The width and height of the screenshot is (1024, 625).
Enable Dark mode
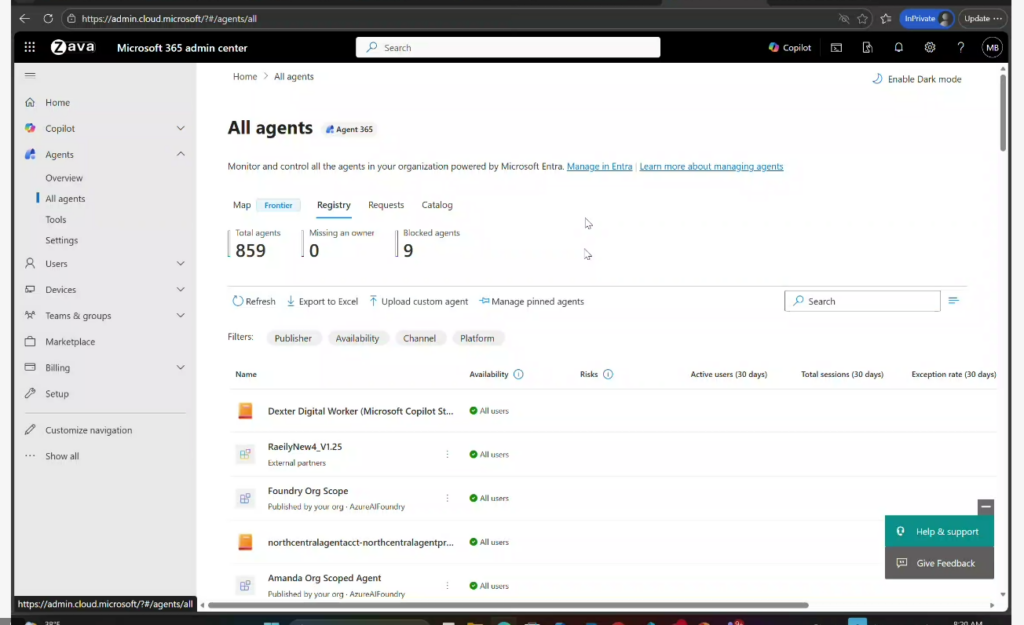[916, 79]
